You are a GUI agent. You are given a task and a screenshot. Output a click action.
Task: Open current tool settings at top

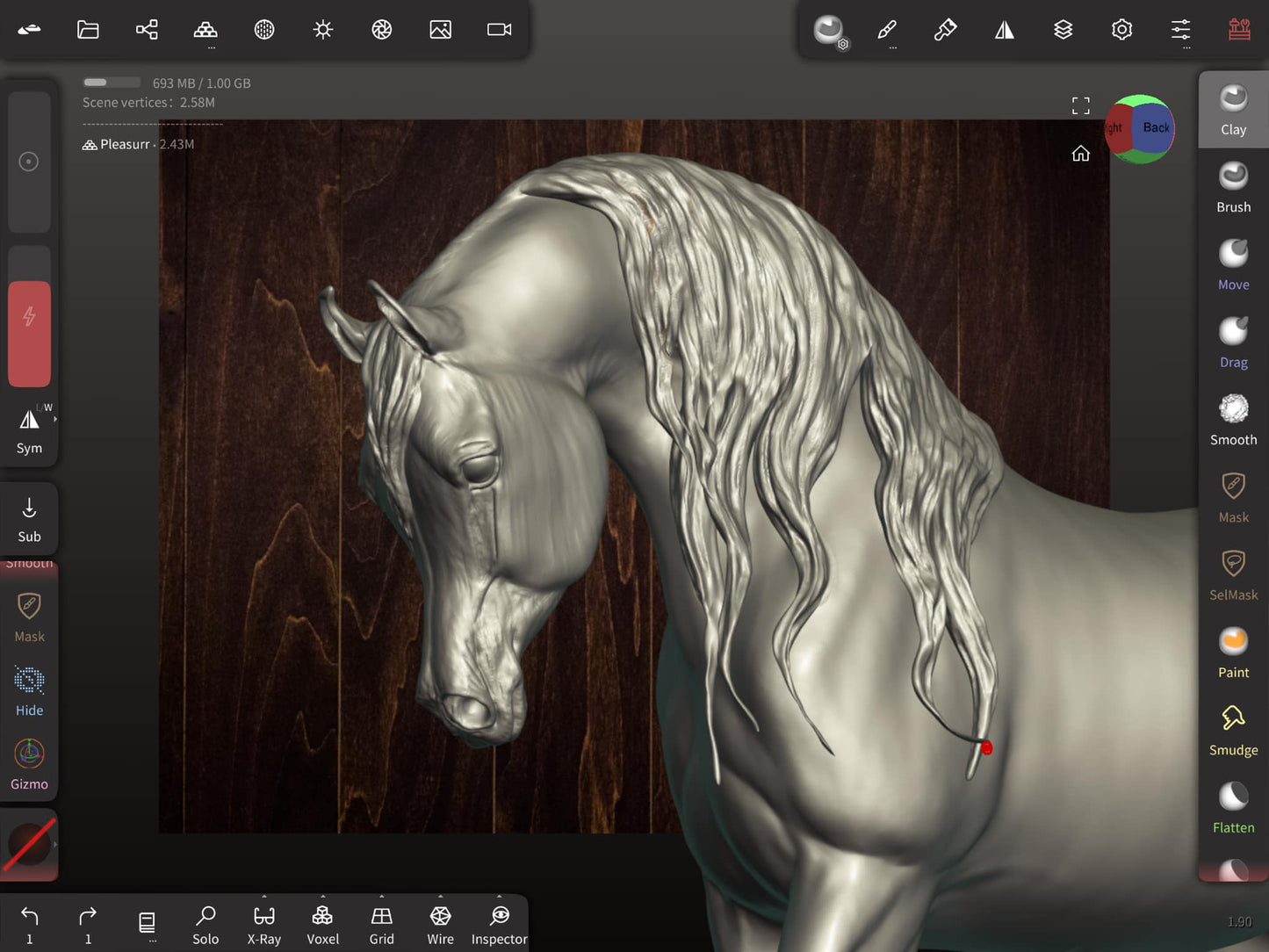pyautogui.click(x=829, y=31)
